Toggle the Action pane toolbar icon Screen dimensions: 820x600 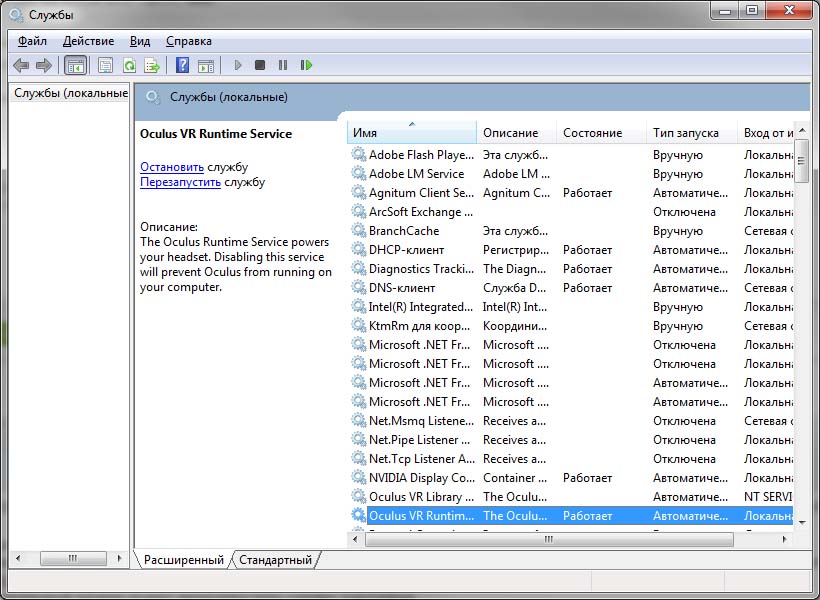coord(206,65)
